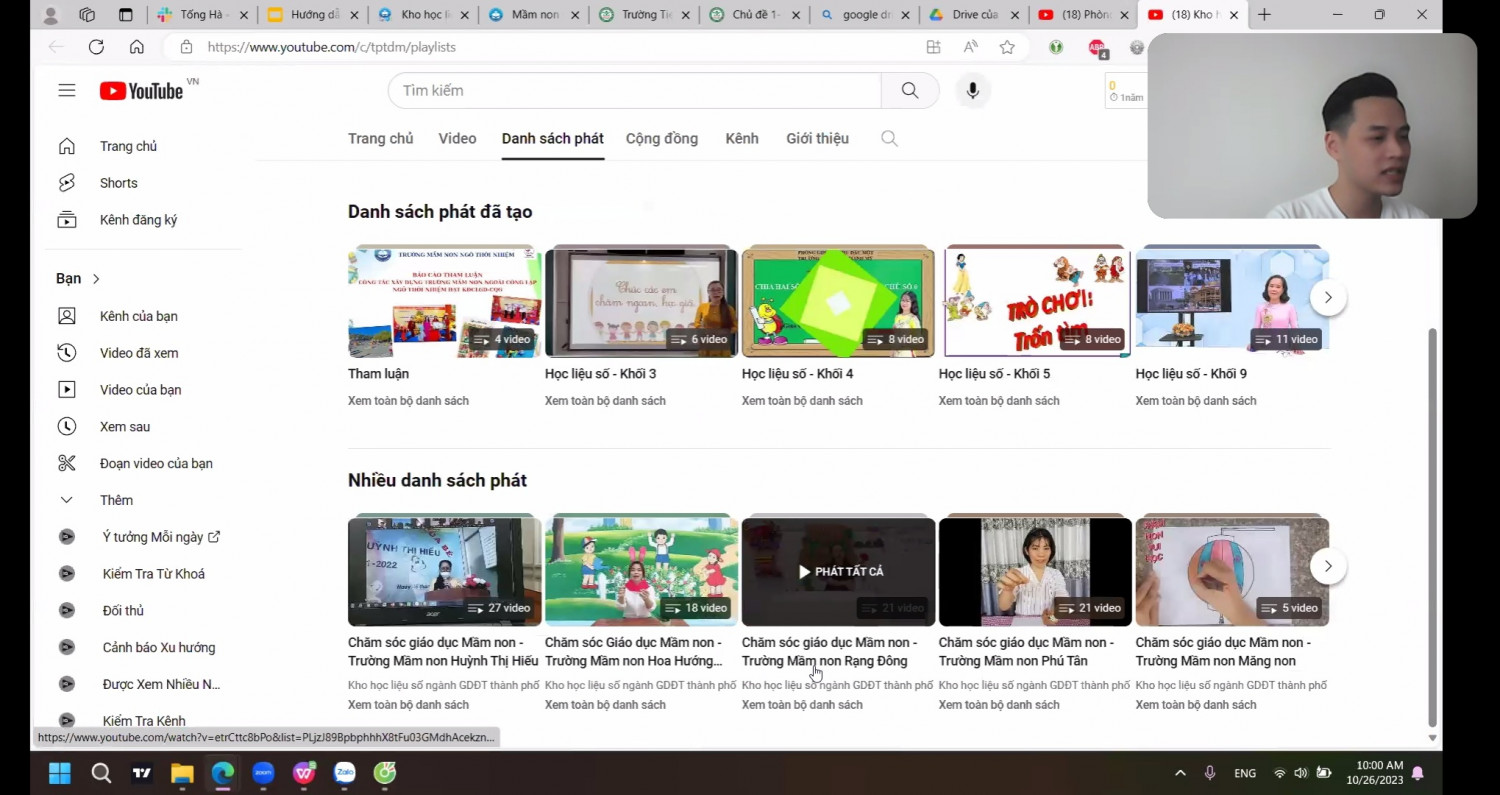Click the search magnifier button

[909, 90]
